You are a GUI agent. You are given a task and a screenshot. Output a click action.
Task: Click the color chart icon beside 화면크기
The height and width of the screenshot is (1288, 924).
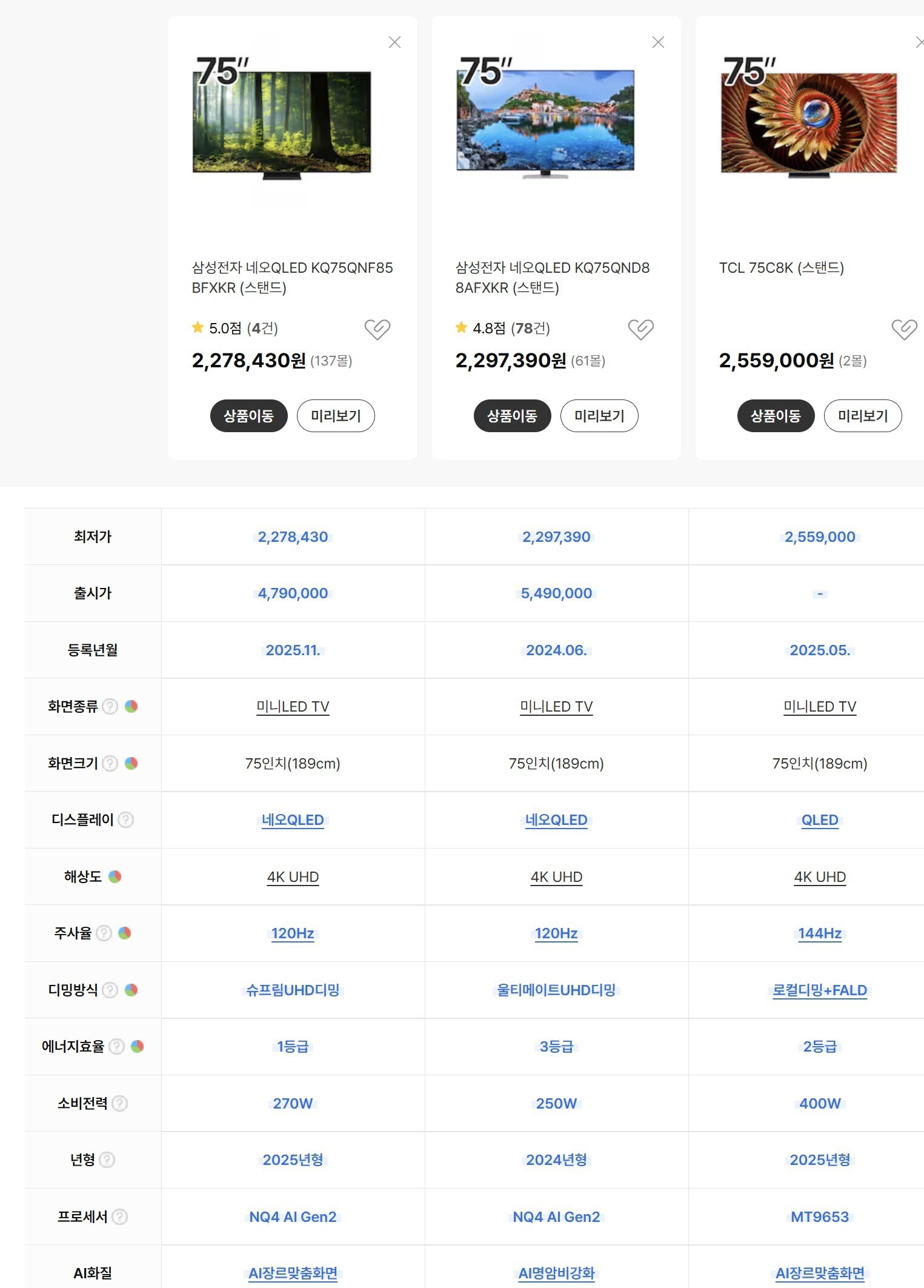131,763
